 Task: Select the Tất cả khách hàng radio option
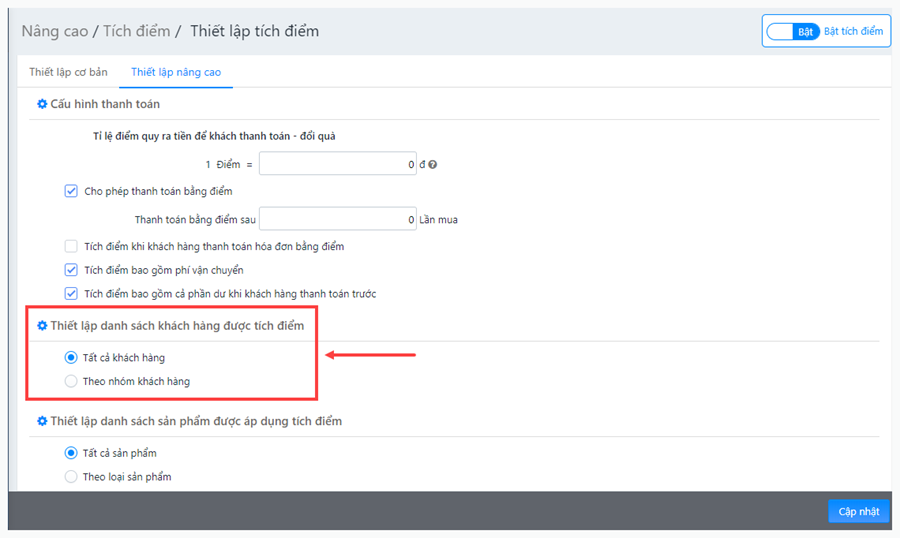point(71,357)
